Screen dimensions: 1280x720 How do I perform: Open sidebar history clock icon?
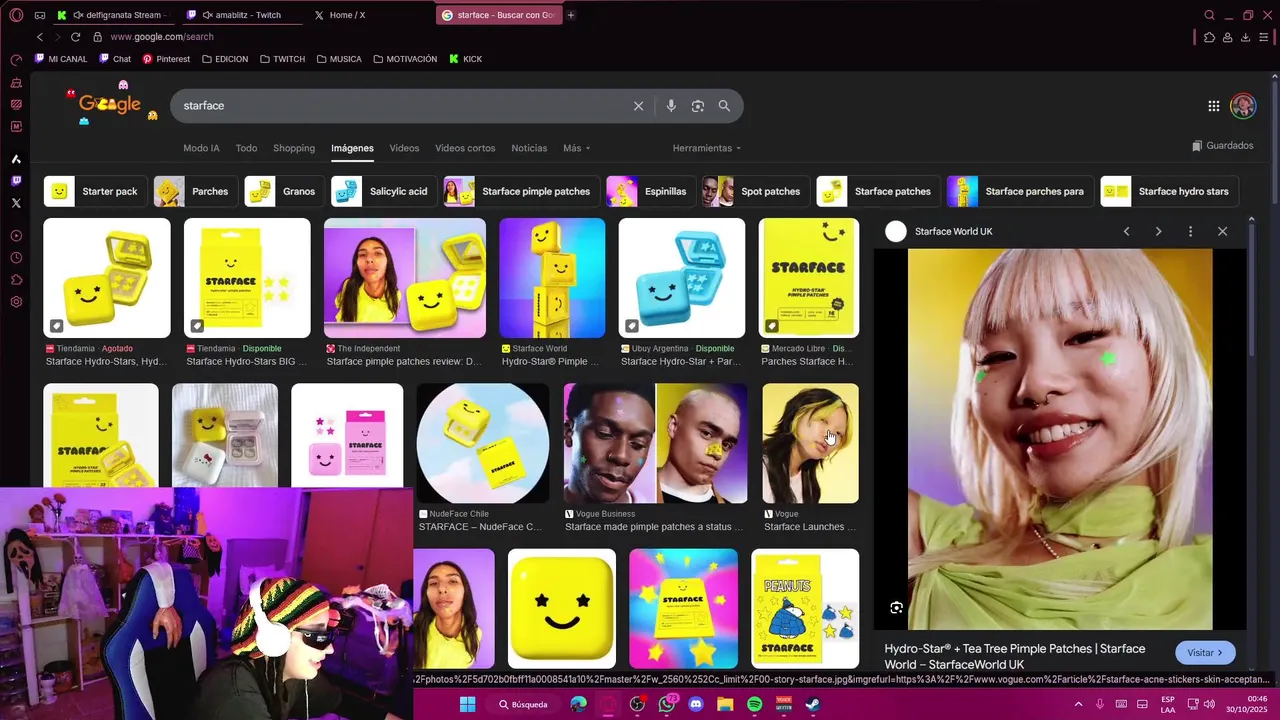pyautogui.click(x=16, y=258)
